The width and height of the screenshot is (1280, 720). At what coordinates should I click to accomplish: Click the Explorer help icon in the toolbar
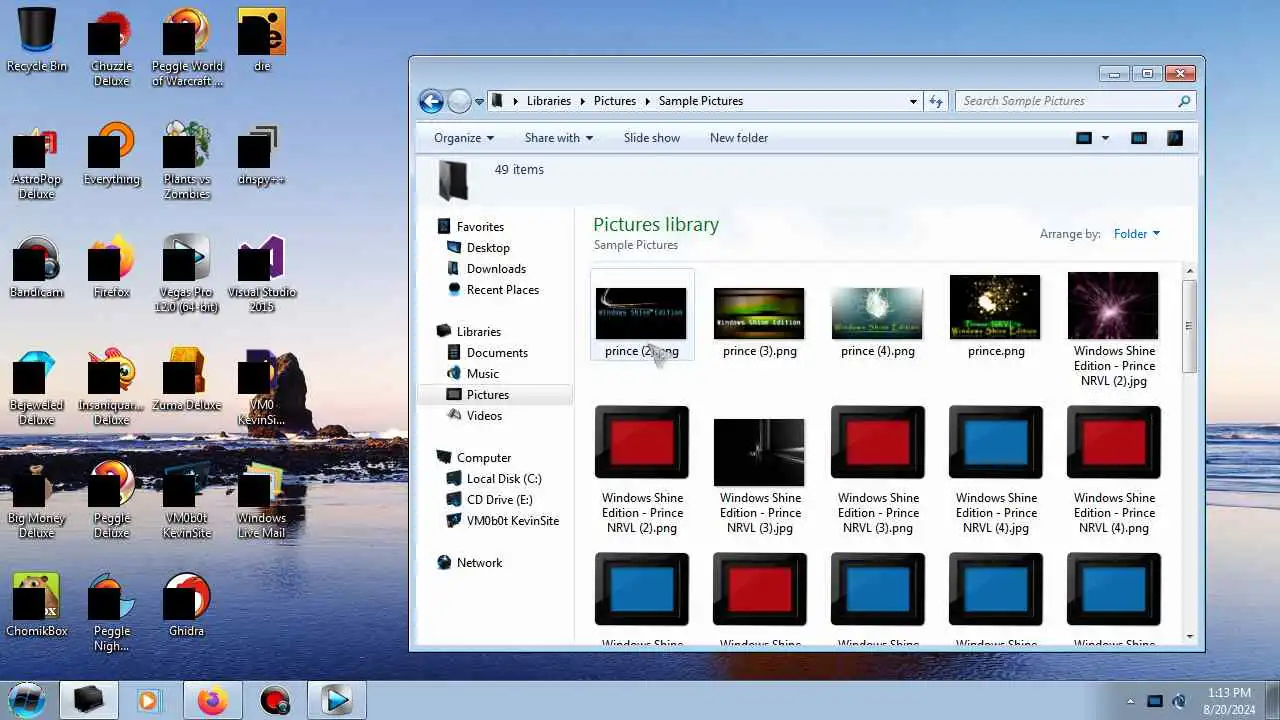pos(1175,138)
